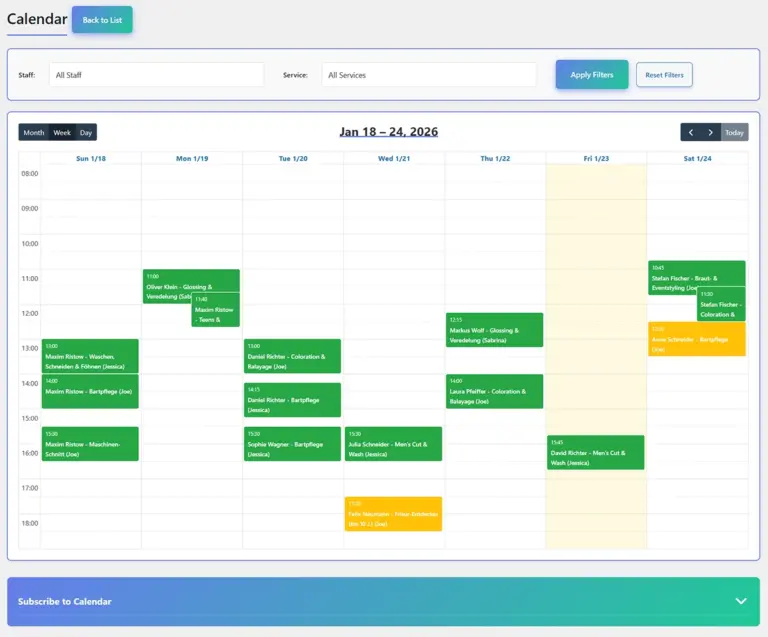Screen dimensions: 768x637
Task: Open Markus Wolf Glossing appointment at 12:15
Action: (x=494, y=330)
